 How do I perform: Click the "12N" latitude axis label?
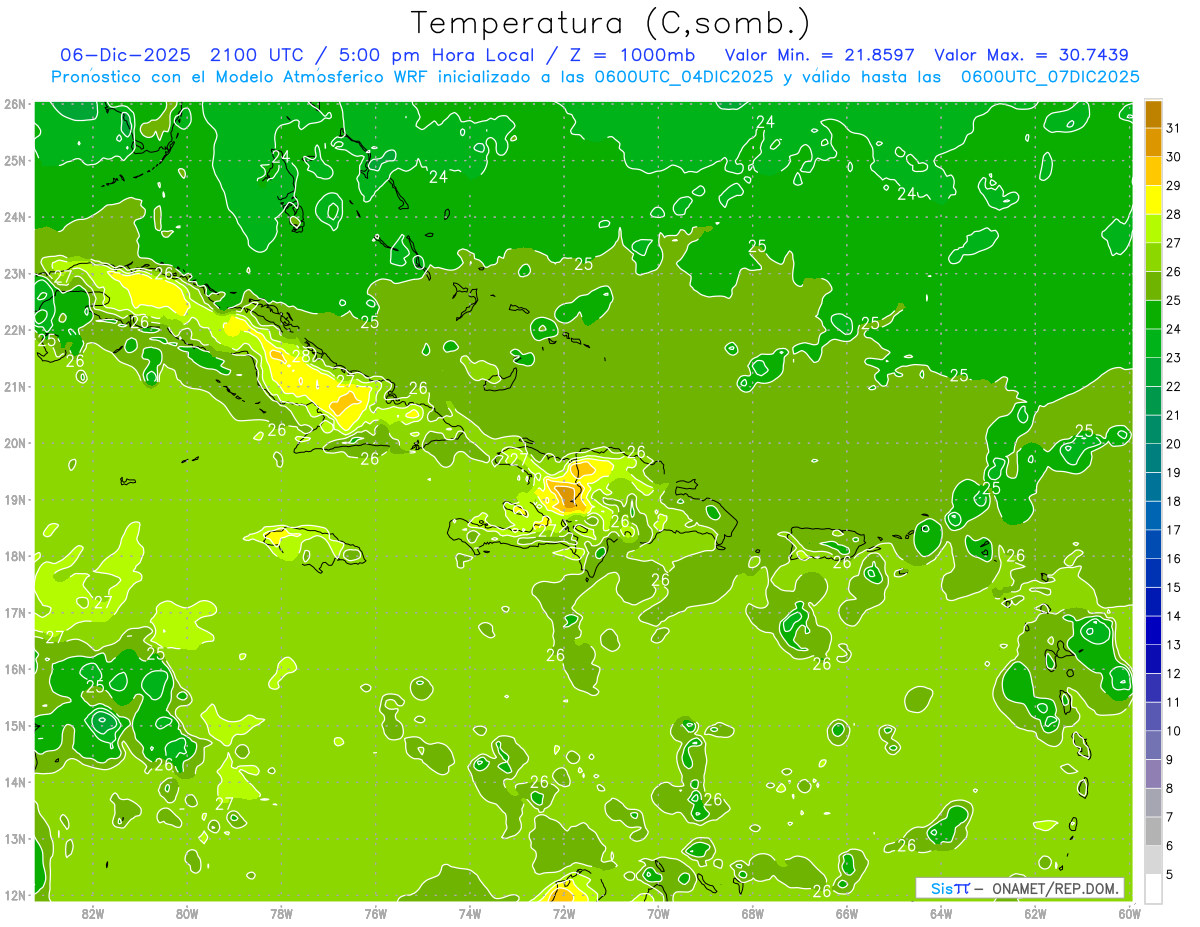pyautogui.click(x=14, y=895)
